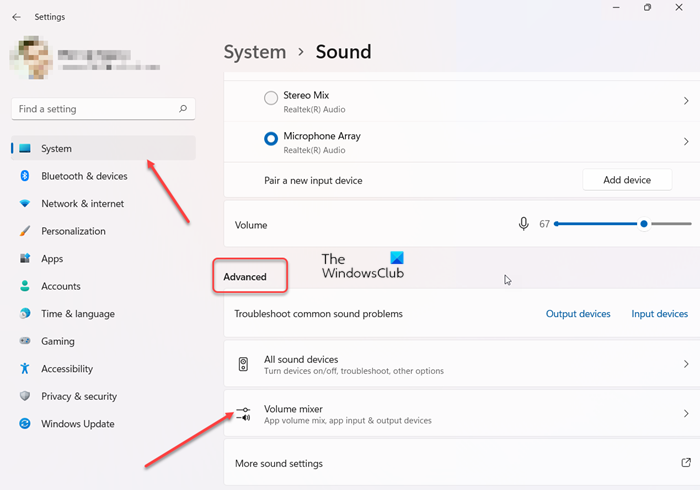The image size is (700, 491).
Task: Click the Personalization paintbrush icon
Action: (25, 231)
